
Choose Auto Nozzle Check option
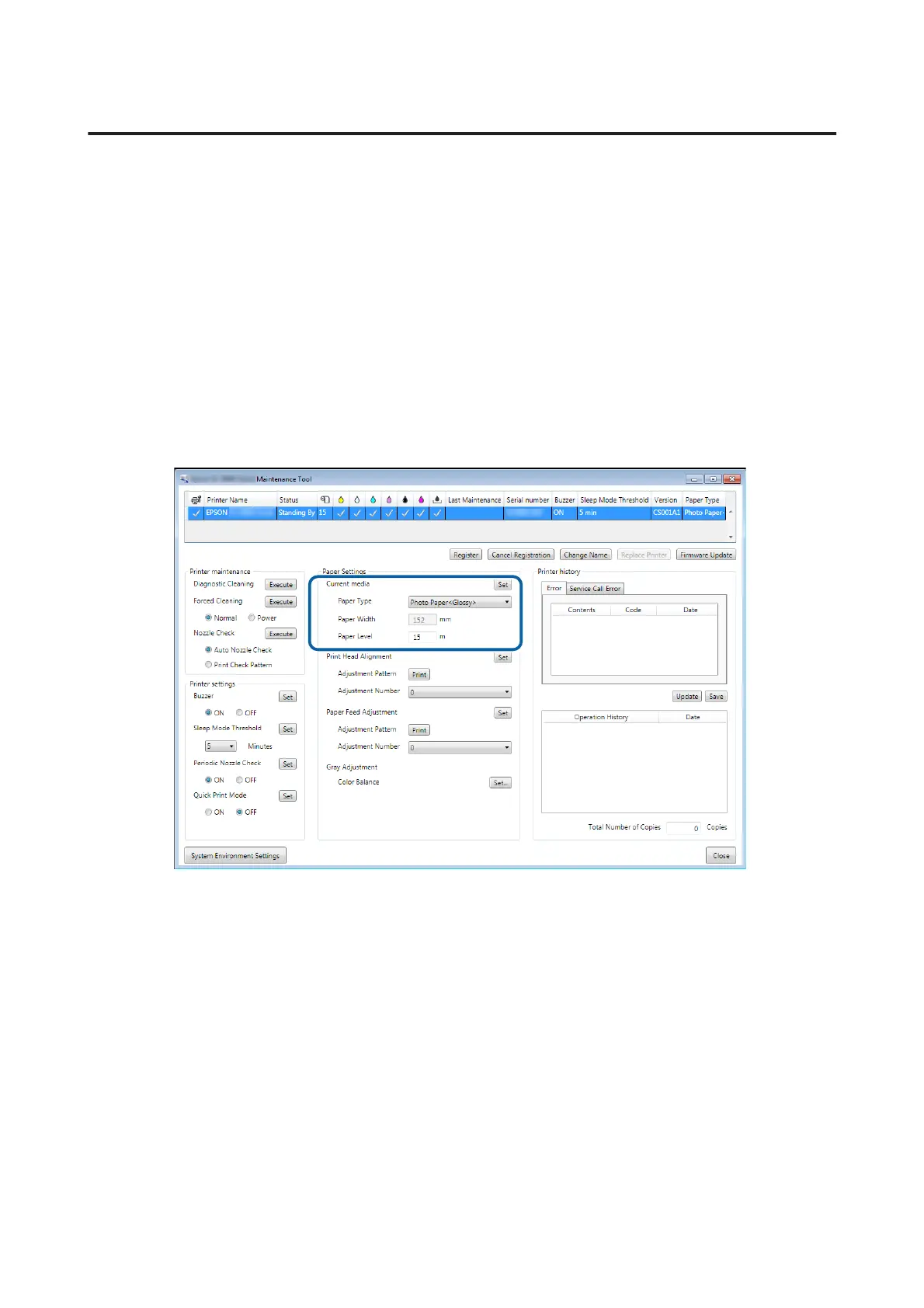pos(208,649)
